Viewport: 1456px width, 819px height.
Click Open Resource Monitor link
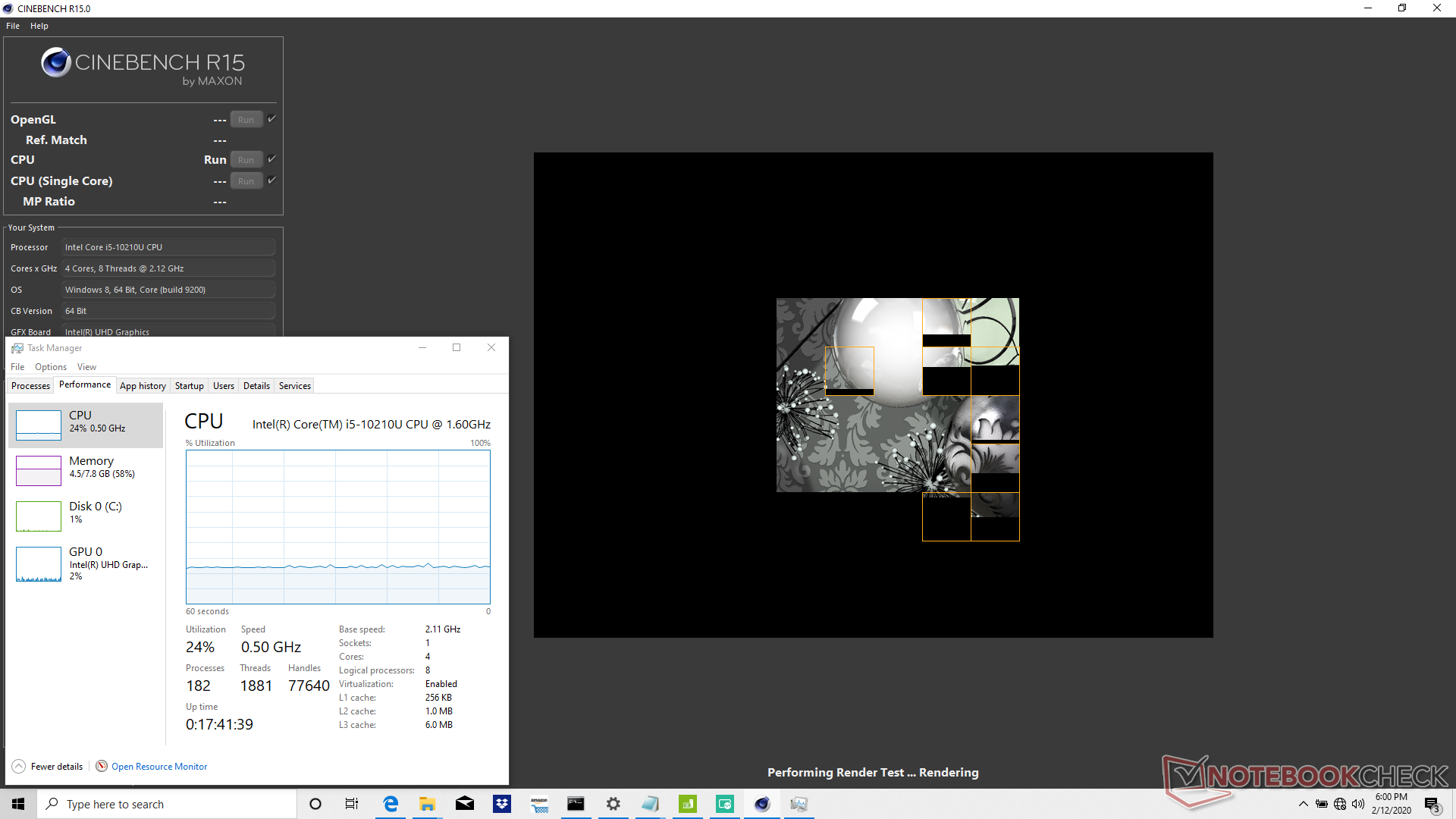pyautogui.click(x=159, y=767)
